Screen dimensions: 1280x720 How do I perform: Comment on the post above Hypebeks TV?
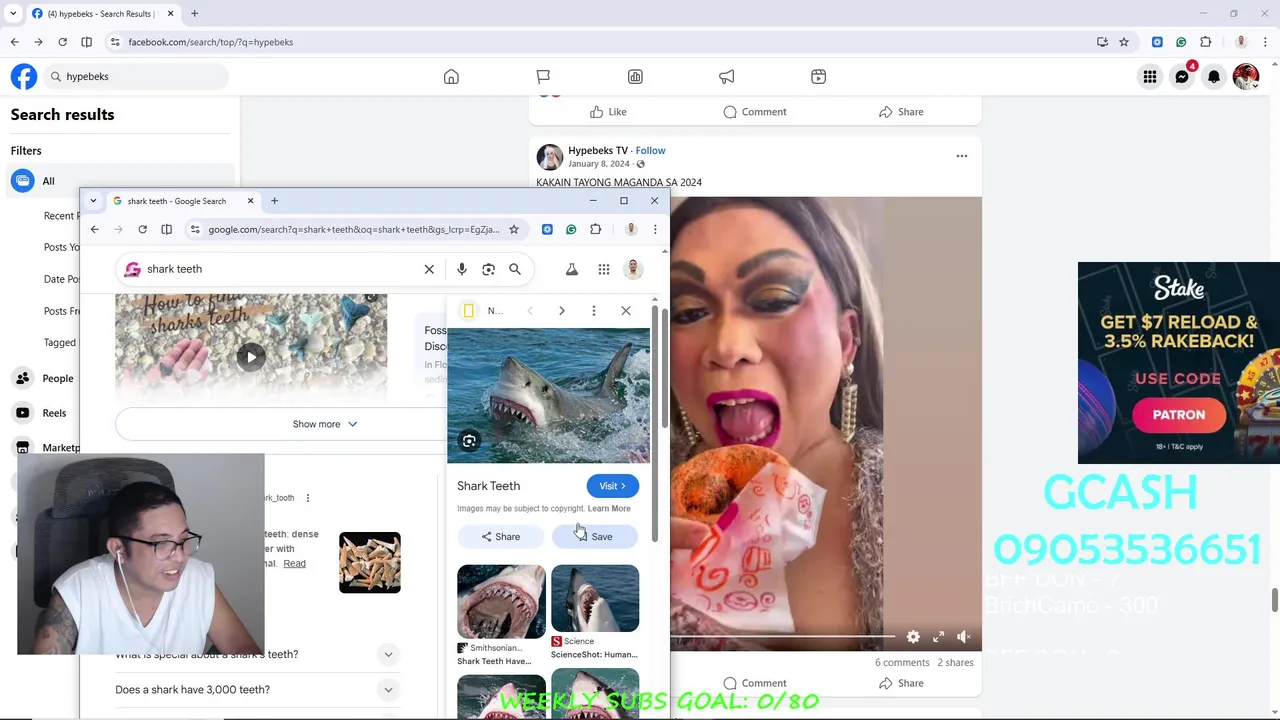(755, 112)
